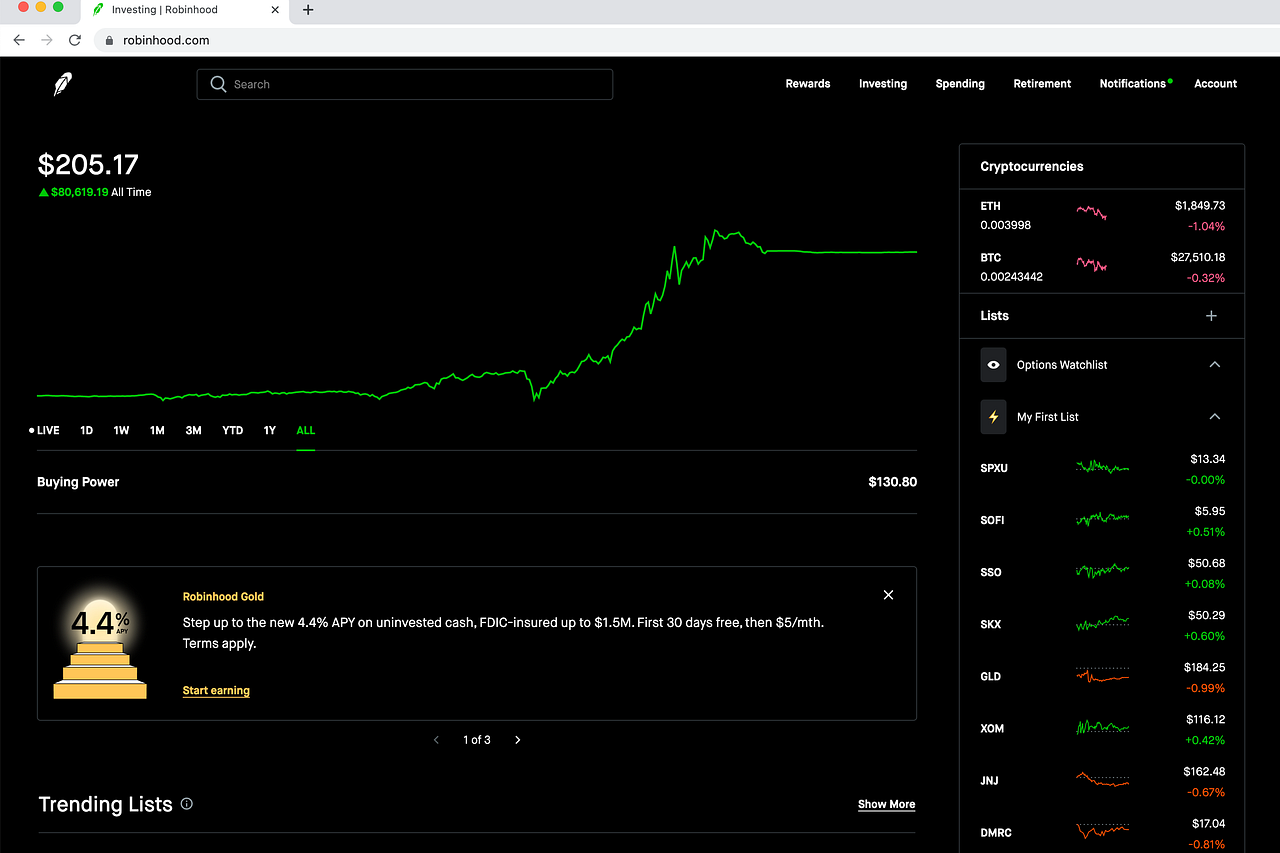Click the 4.4% APY gold trophy image
The width and height of the screenshot is (1280, 853).
tap(100, 643)
